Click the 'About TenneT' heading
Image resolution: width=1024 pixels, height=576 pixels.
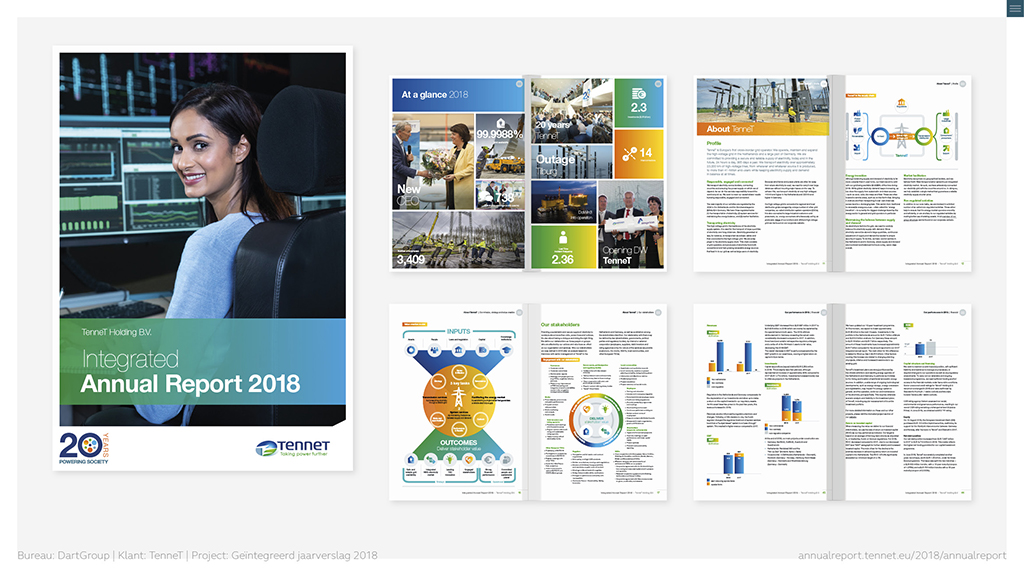click(x=730, y=129)
